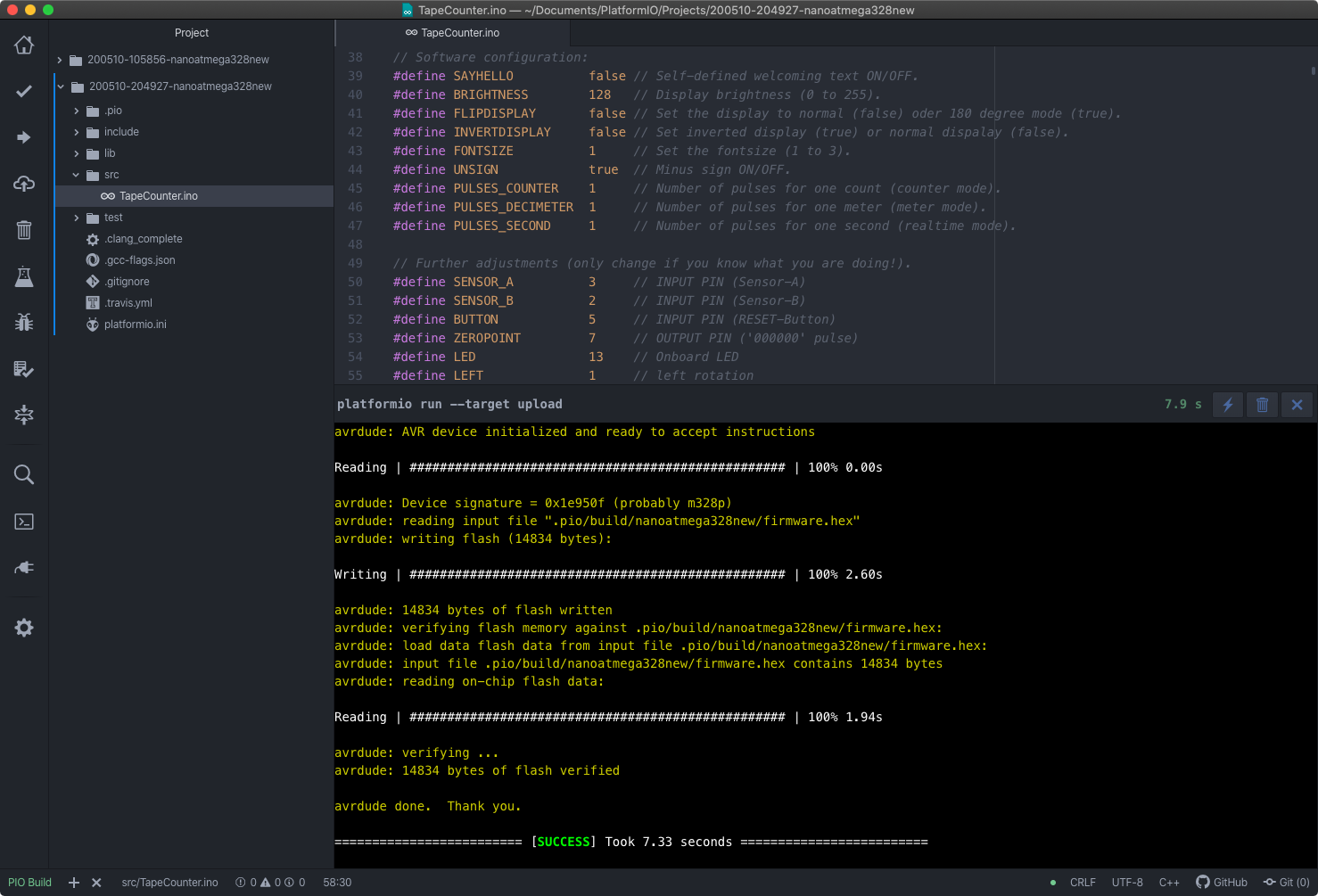Click the remote upload cloud icon

click(x=24, y=184)
